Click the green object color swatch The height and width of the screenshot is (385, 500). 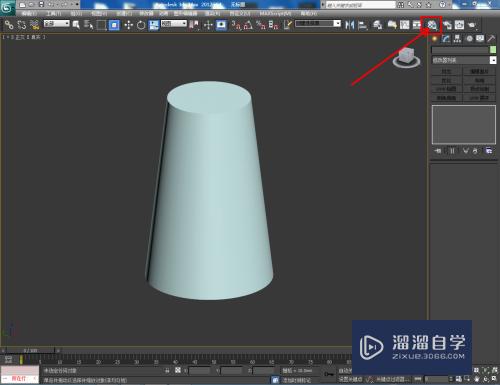(x=493, y=50)
